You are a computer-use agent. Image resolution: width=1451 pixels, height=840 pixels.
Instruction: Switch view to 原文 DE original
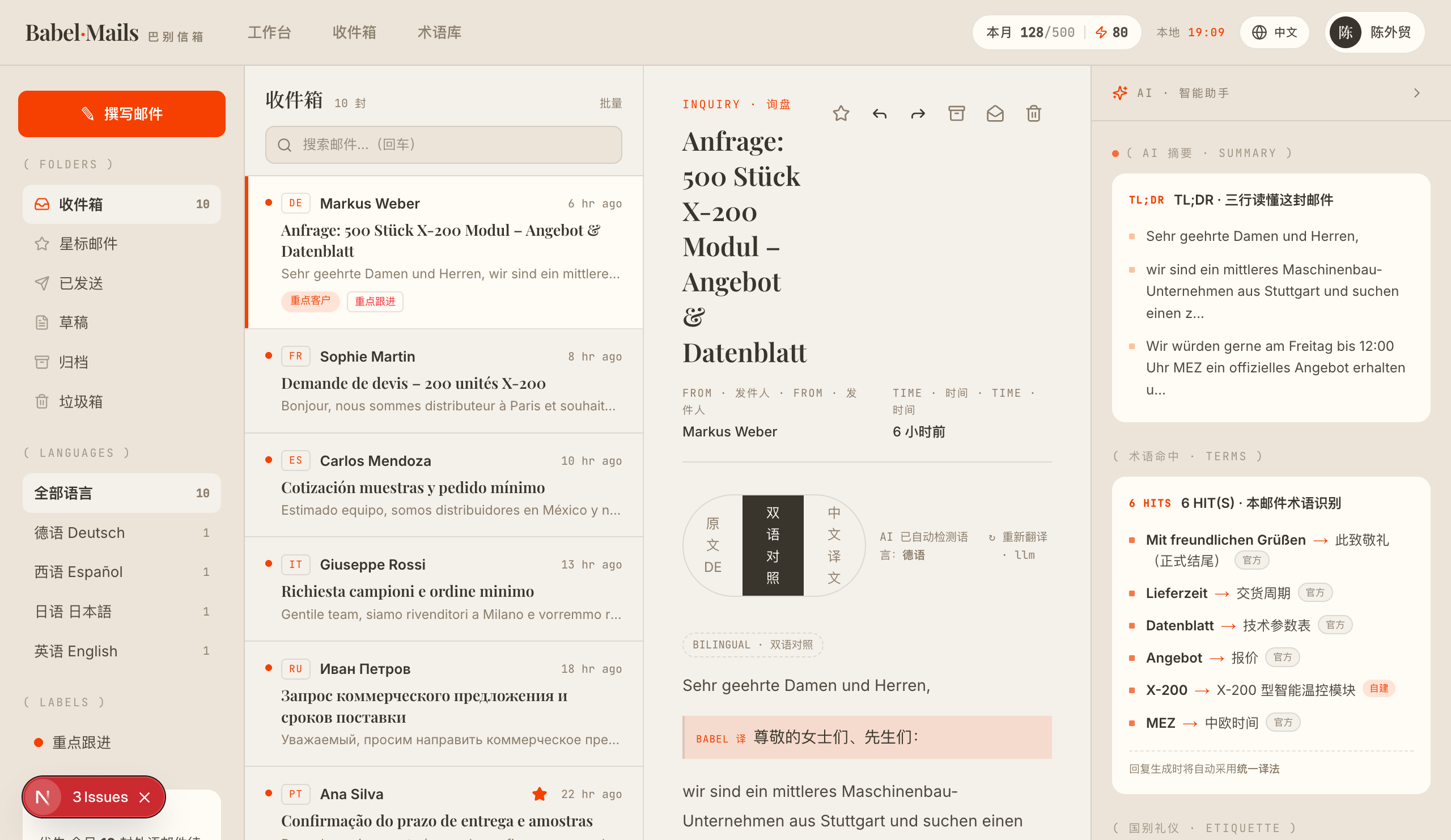(x=713, y=545)
